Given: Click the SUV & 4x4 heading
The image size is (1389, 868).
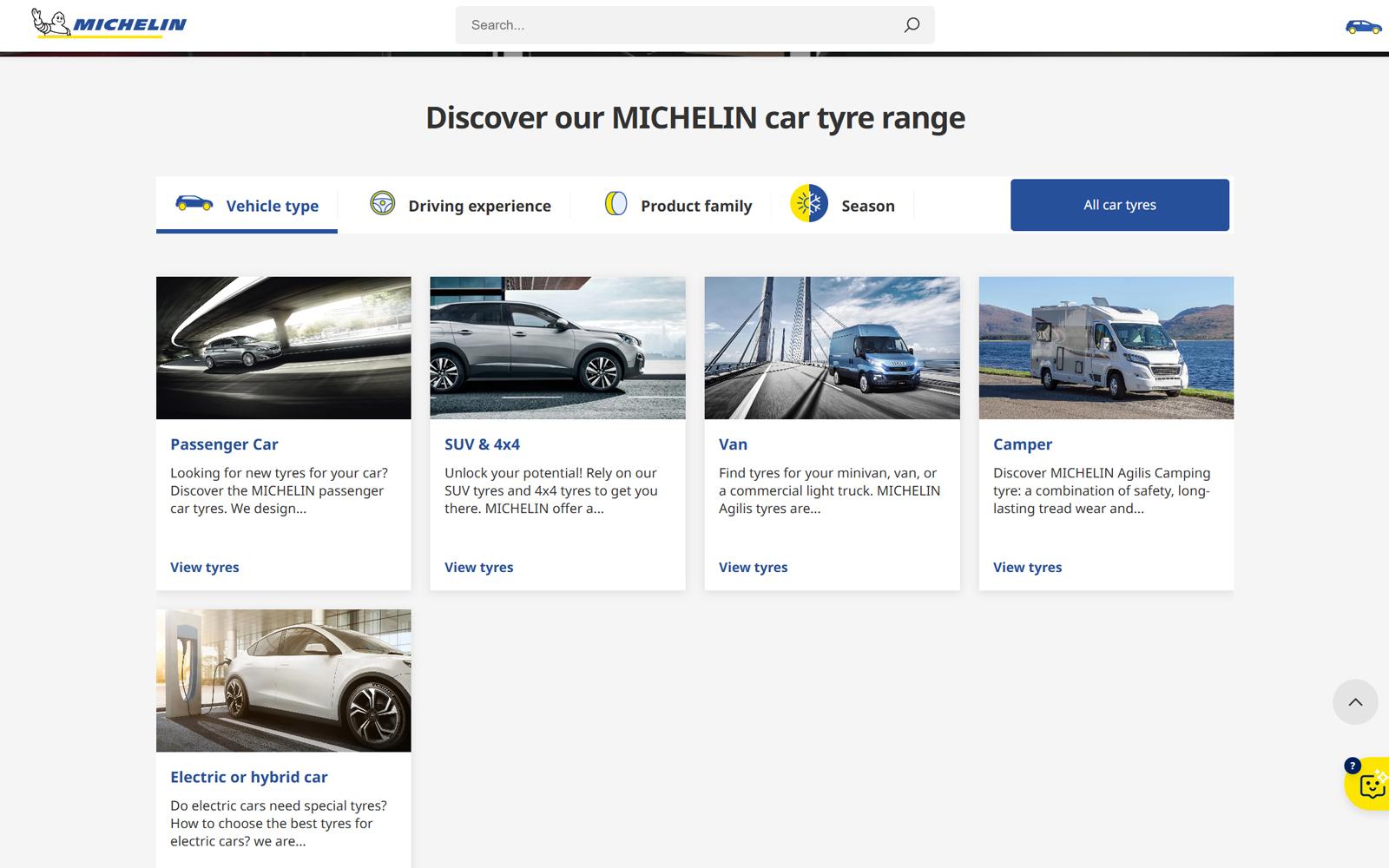Looking at the screenshot, I should coord(482,444).
